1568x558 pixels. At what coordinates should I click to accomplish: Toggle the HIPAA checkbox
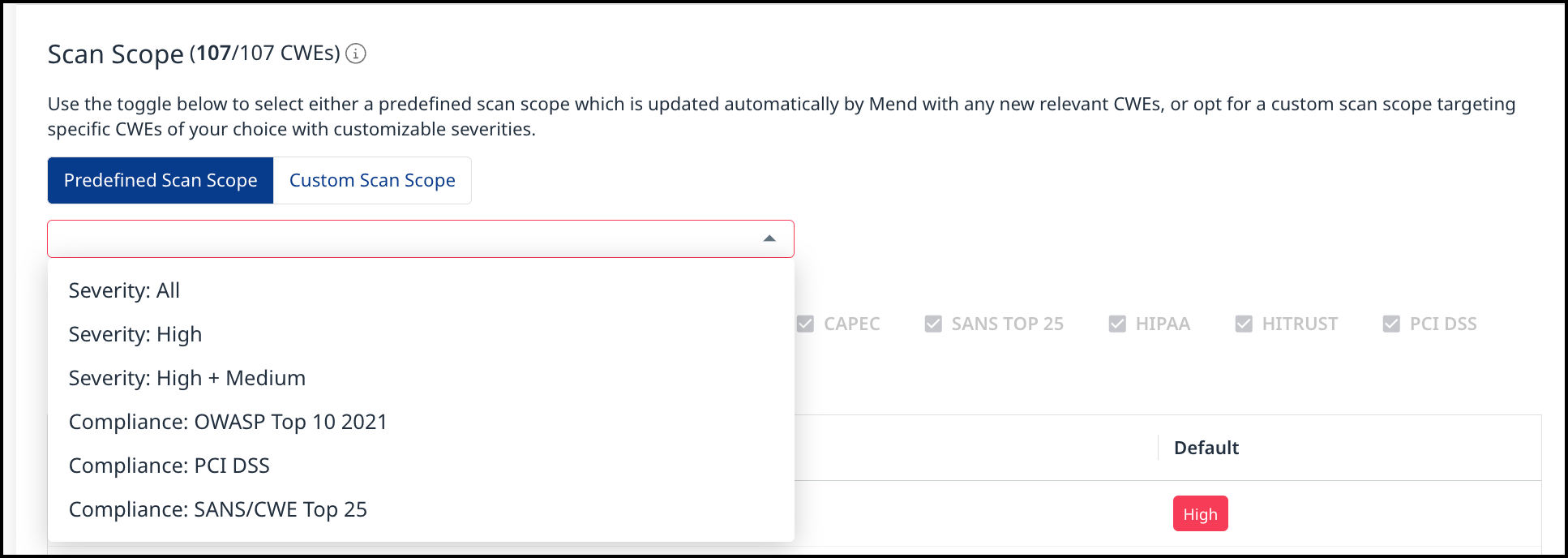[1117, 324]
